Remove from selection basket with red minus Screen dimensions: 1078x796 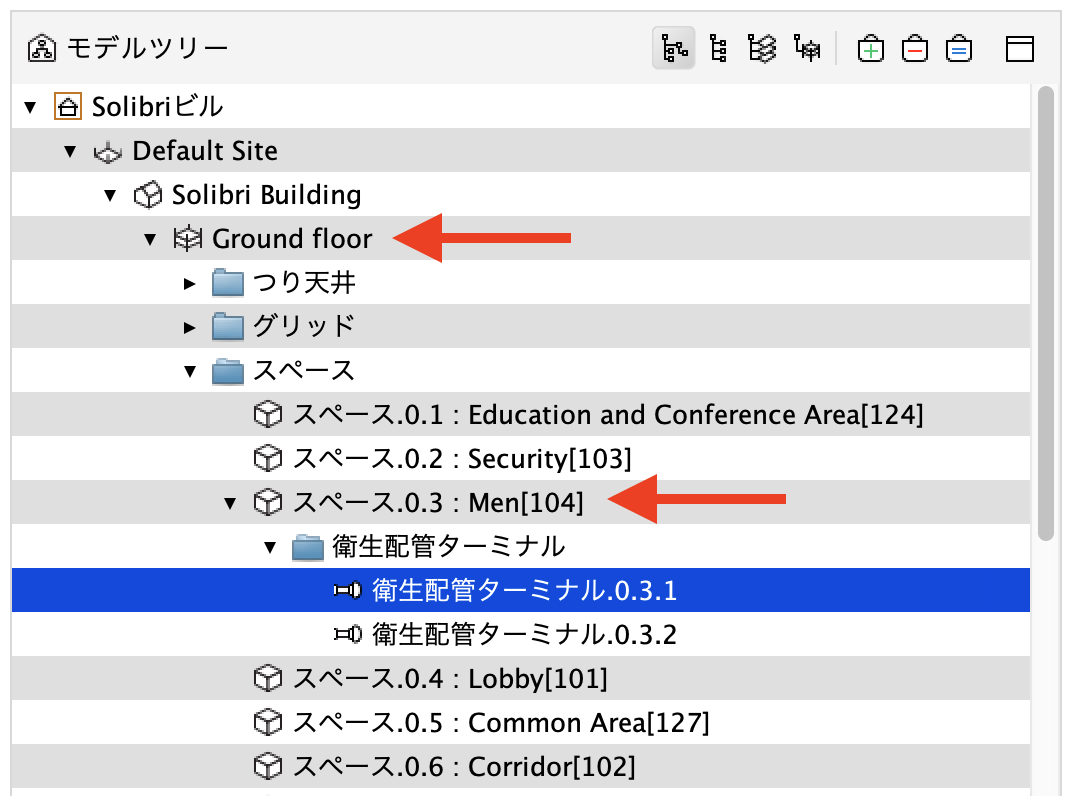(x=914, y=49)
